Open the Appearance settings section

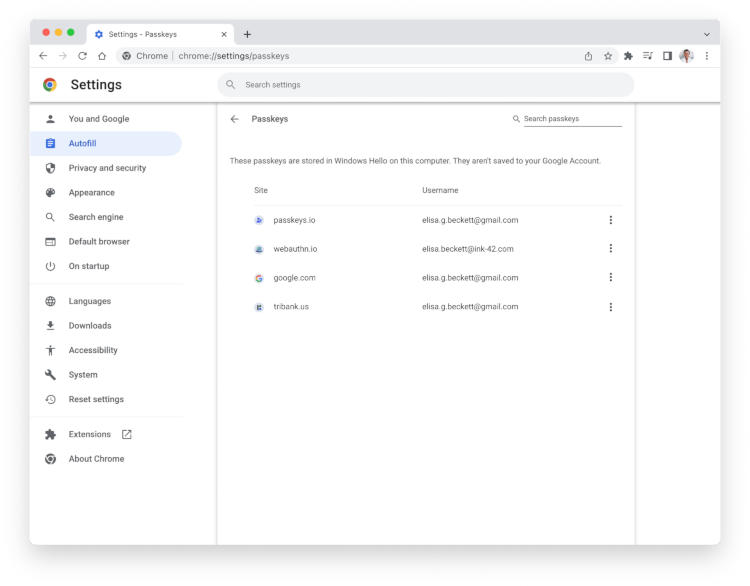(x=91, y=193)
